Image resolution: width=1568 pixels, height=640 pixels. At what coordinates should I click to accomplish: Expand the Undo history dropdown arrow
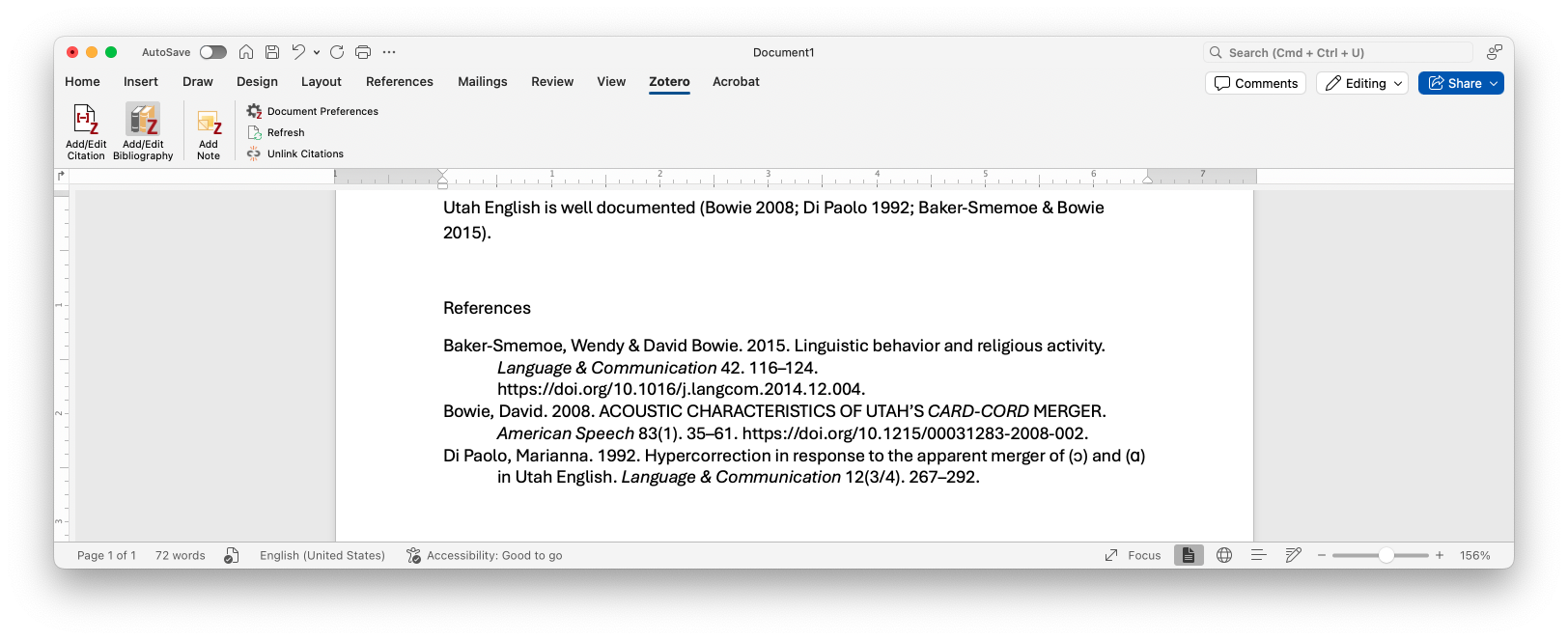pos(317,53)
